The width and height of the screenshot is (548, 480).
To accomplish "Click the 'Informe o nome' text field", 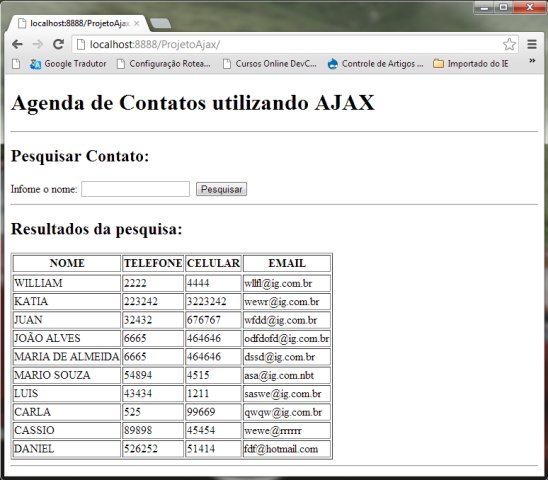I will tap(136, 189).
